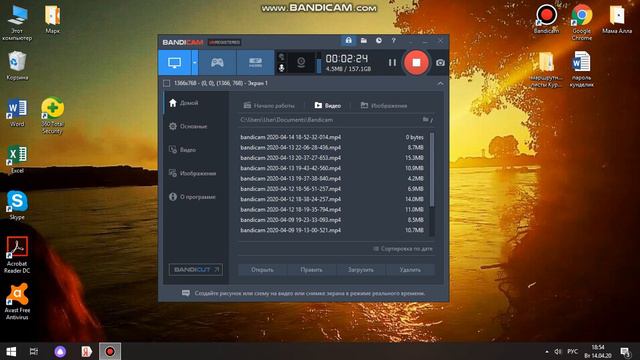
Task: Open Google Chrome desktop shortcut
Action: tap(582, 22)
